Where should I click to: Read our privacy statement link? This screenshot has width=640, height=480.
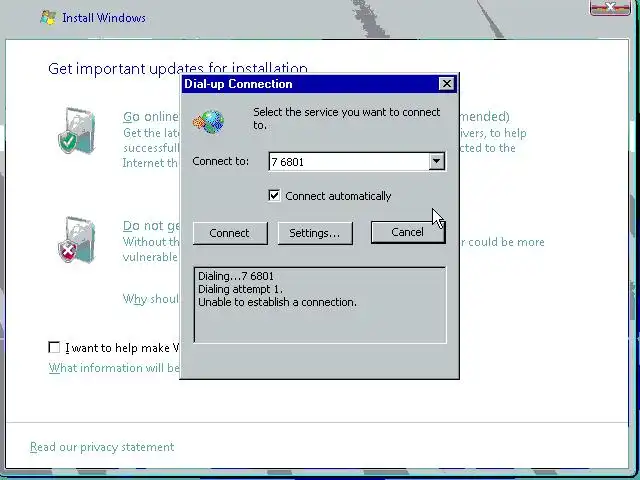tap(102, 447)
